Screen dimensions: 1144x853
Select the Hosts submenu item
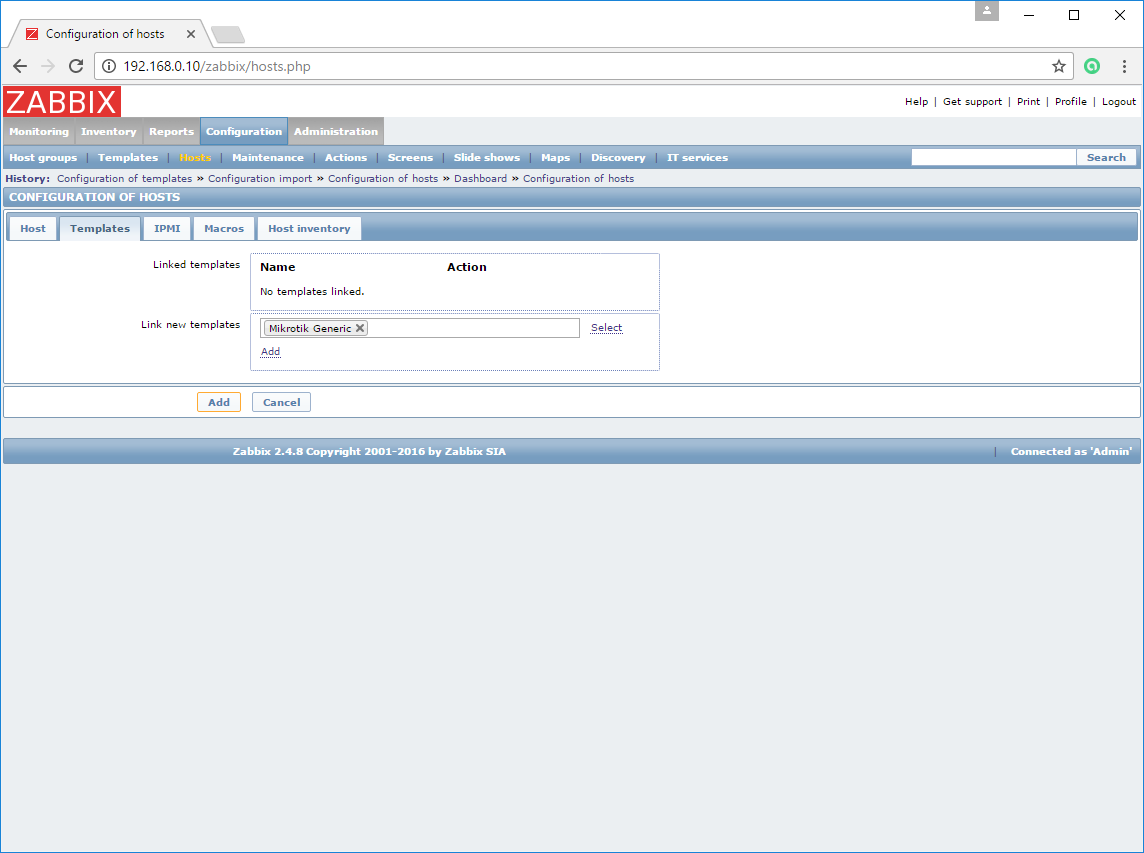pyautogui.click(x=195, y=158)
